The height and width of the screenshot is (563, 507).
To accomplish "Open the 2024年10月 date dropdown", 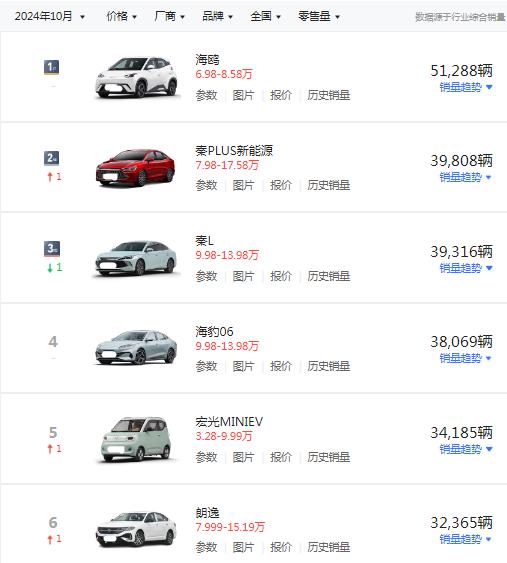I will [x=50, y=16].
